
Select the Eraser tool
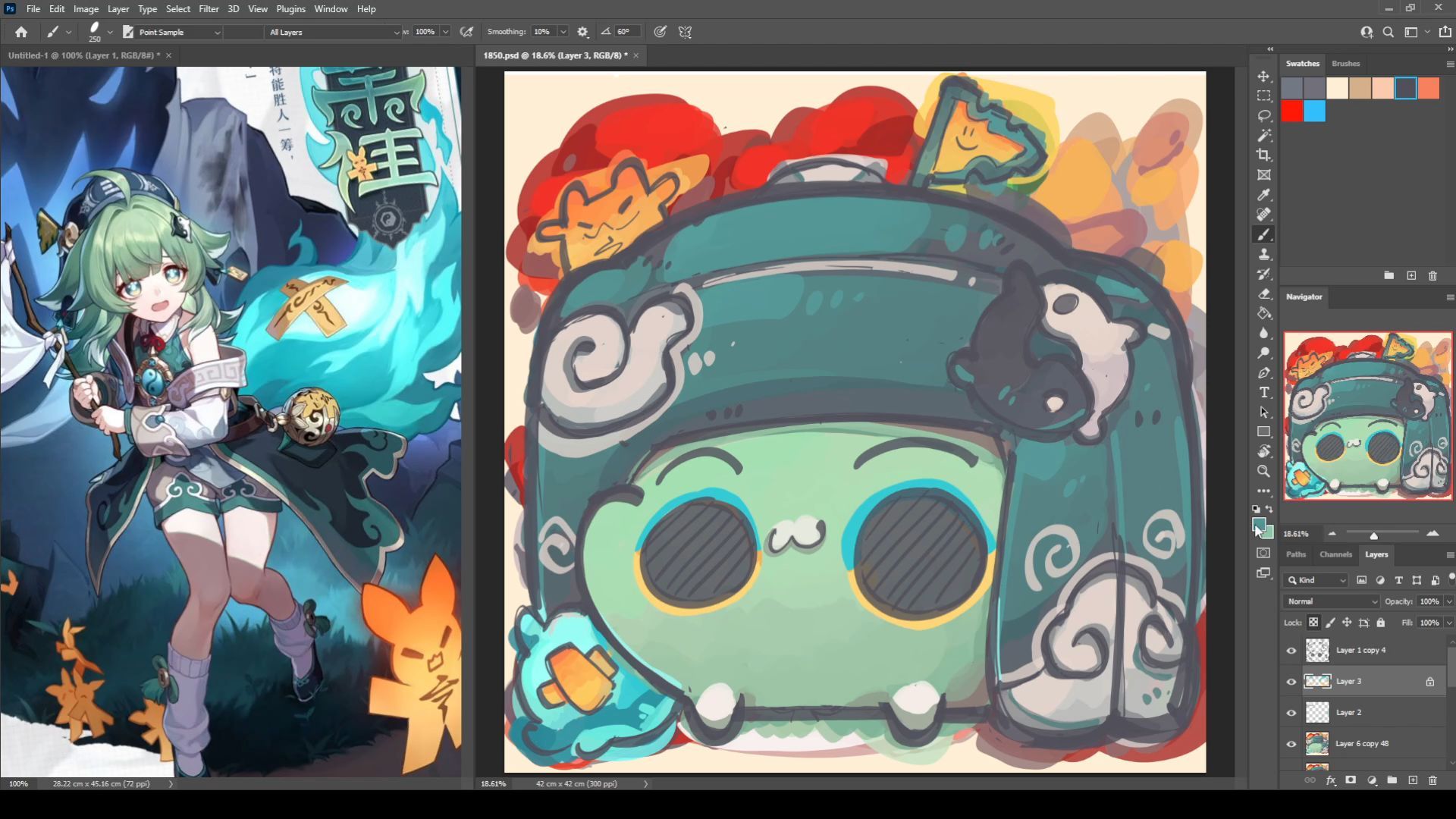1263,293
